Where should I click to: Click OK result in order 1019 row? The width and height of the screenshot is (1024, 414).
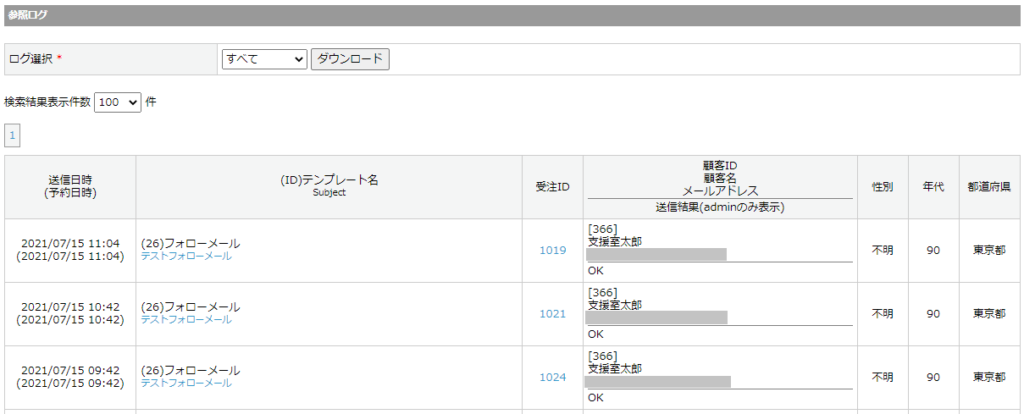point(596,270)
